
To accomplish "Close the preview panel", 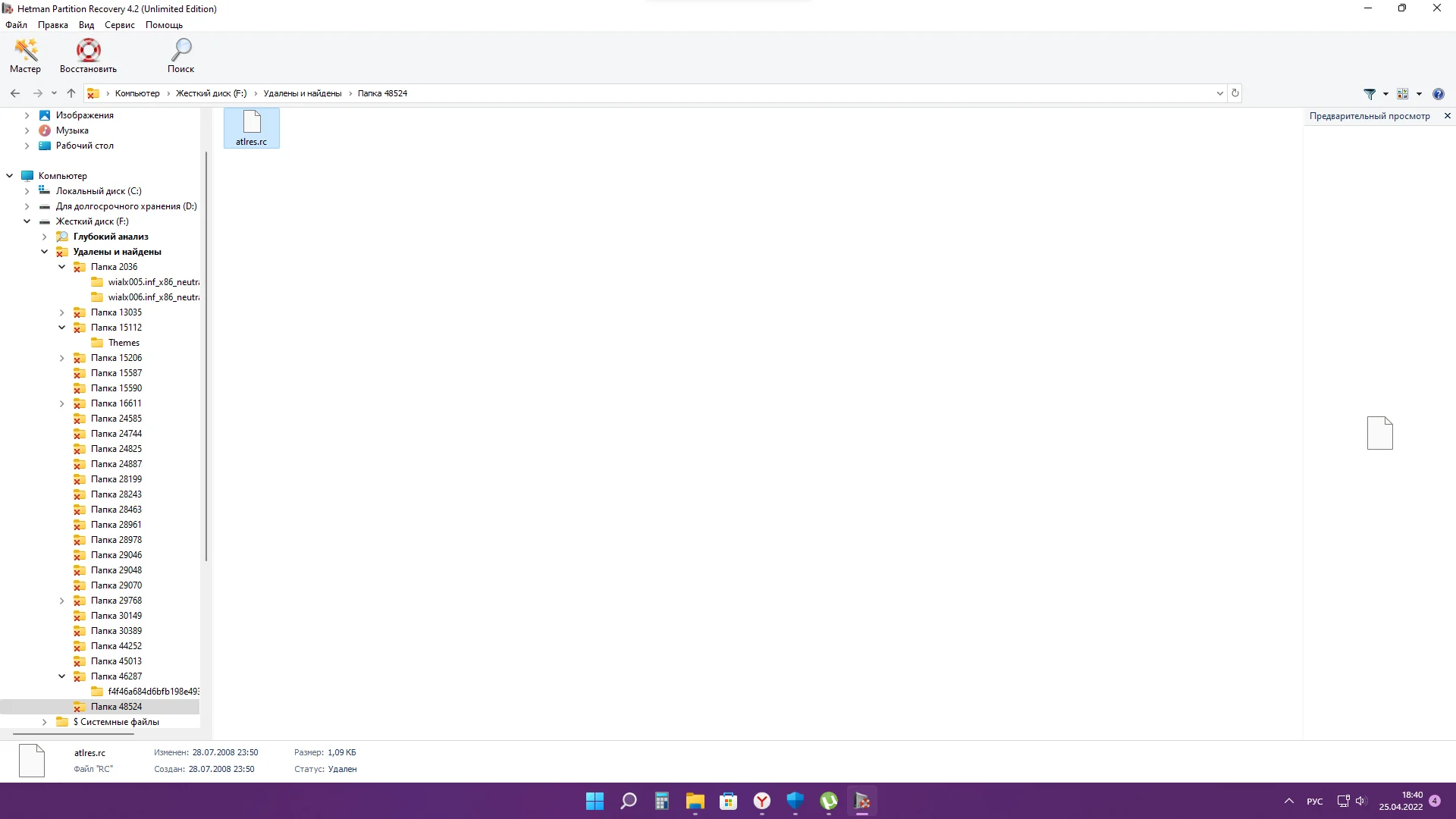I will [x=1447, y=116].
